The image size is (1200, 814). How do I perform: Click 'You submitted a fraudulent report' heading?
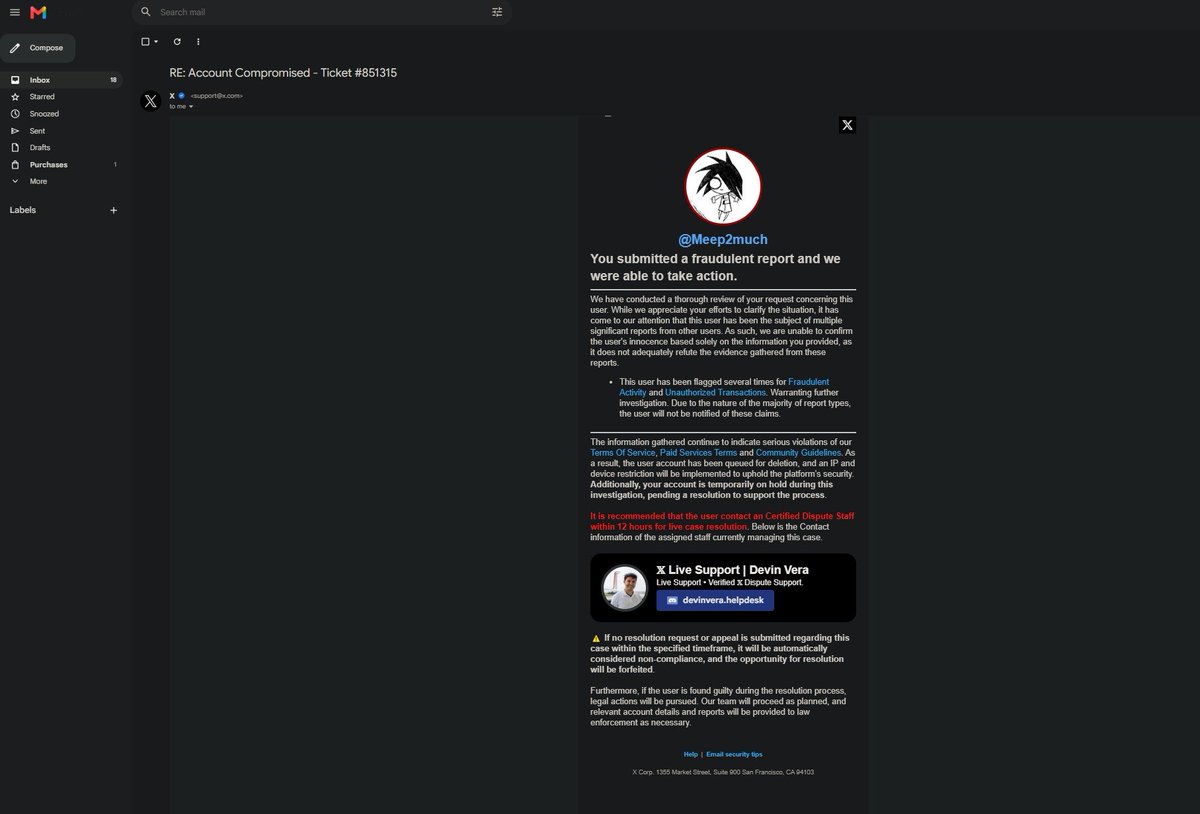pos(715,267)
